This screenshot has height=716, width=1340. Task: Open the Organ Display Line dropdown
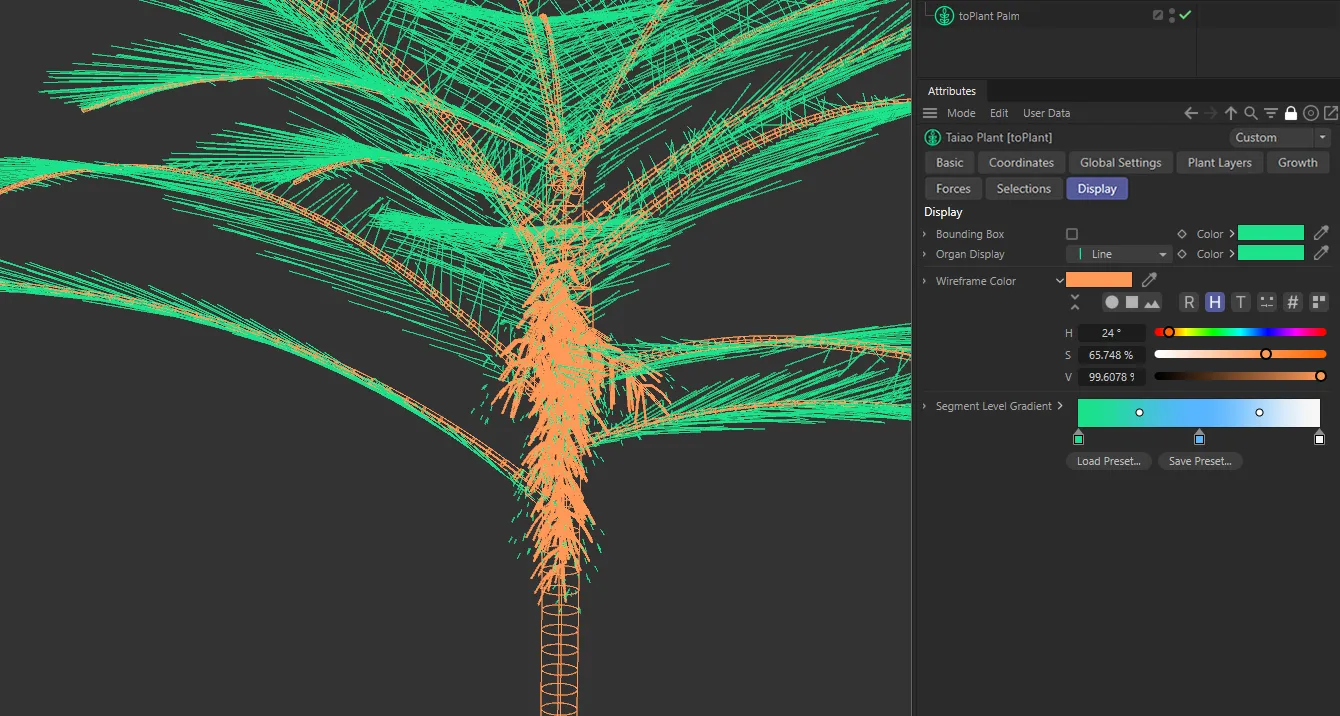(x=1118, y=254)
